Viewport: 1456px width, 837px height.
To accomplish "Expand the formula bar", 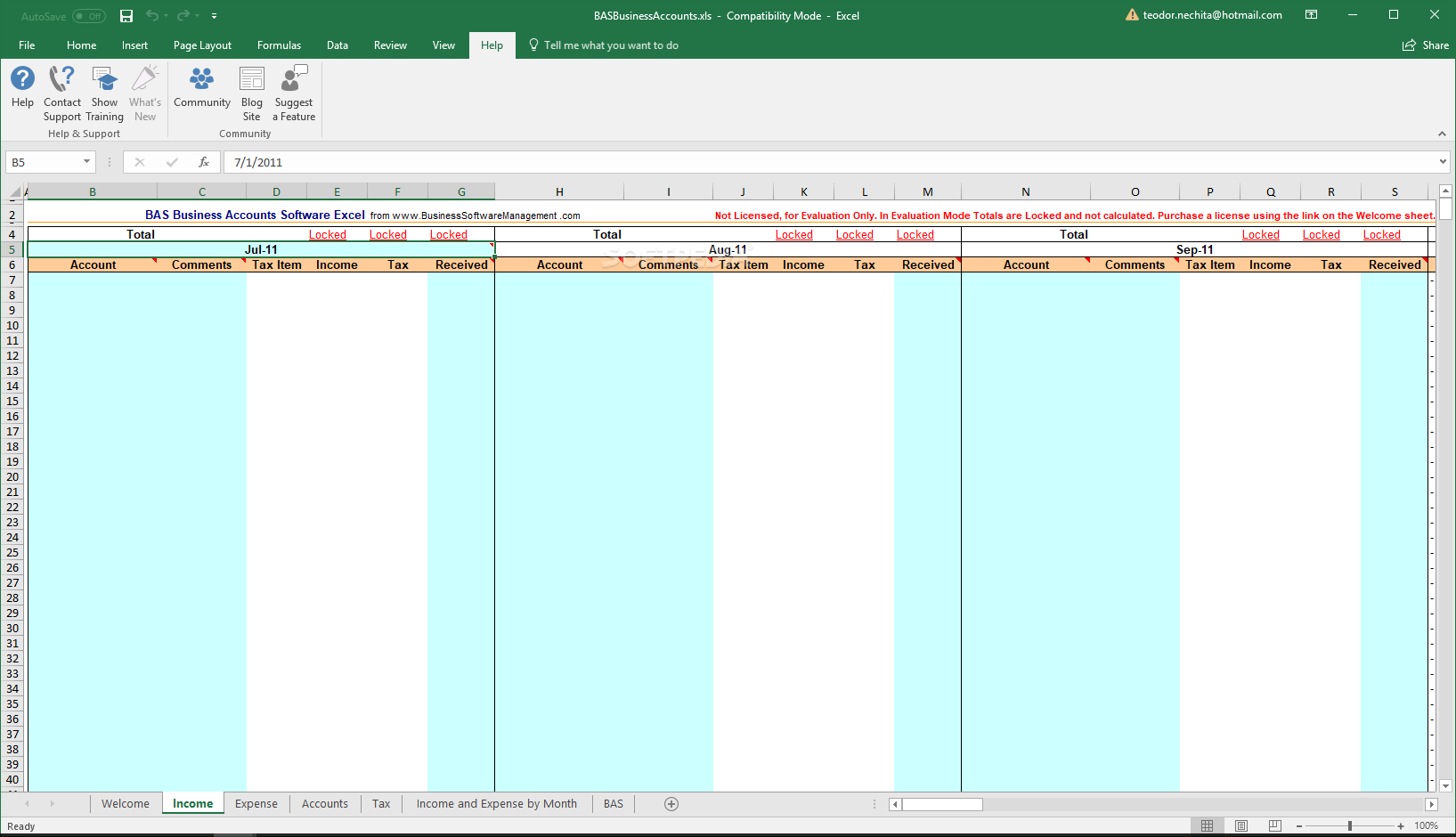I will (x=1443, y=162).
